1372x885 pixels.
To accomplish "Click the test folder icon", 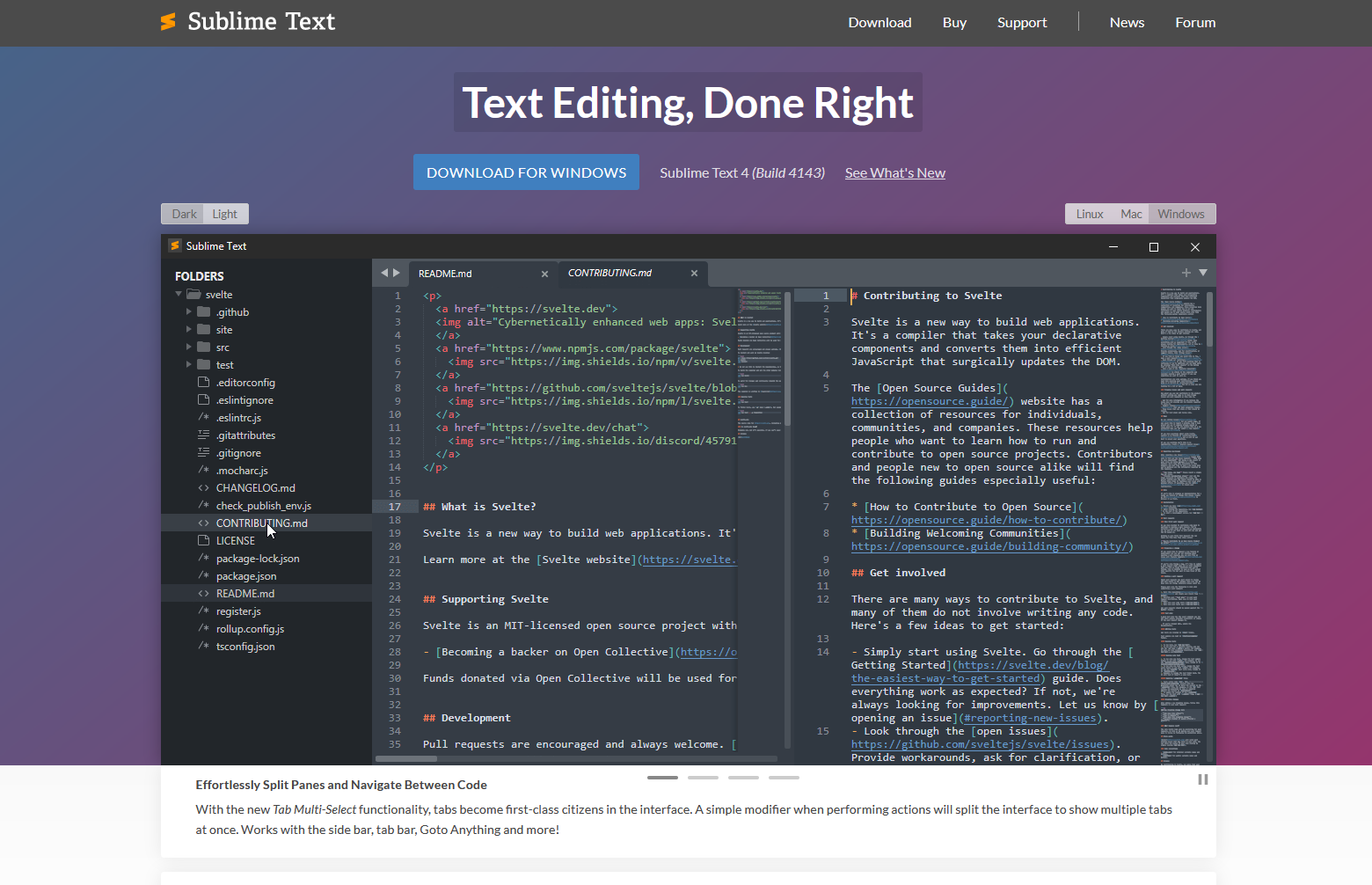I will tap(204, 365).
